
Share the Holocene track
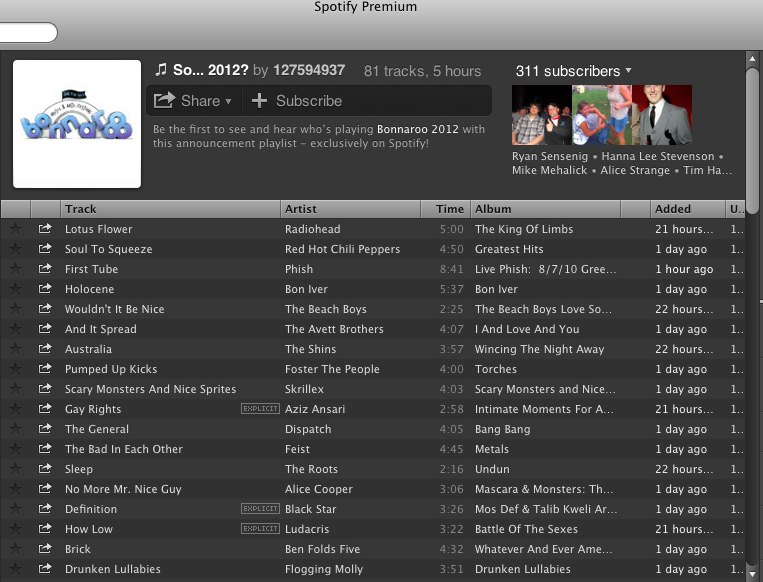45,288
